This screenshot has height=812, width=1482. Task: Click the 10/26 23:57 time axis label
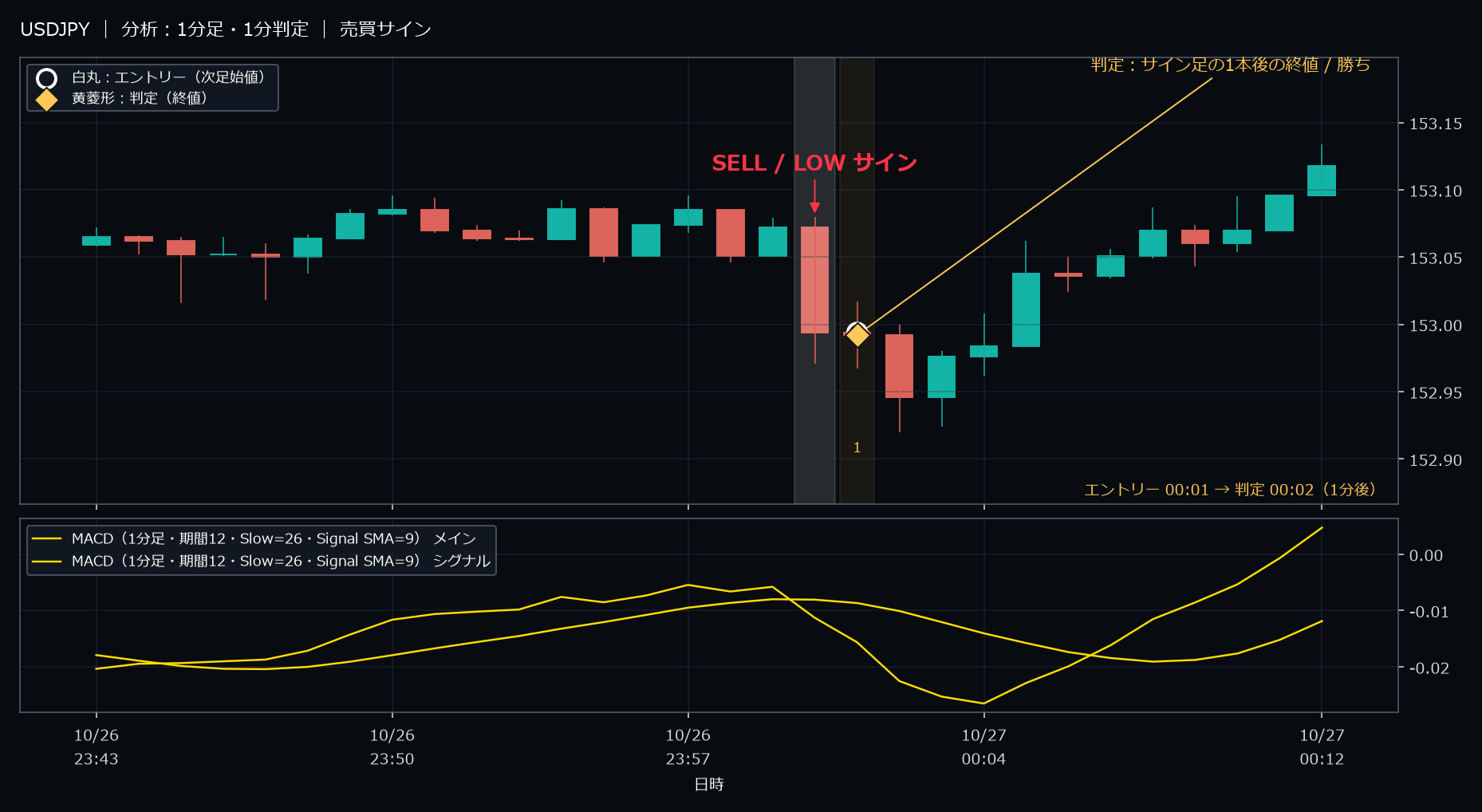point(688,747)
